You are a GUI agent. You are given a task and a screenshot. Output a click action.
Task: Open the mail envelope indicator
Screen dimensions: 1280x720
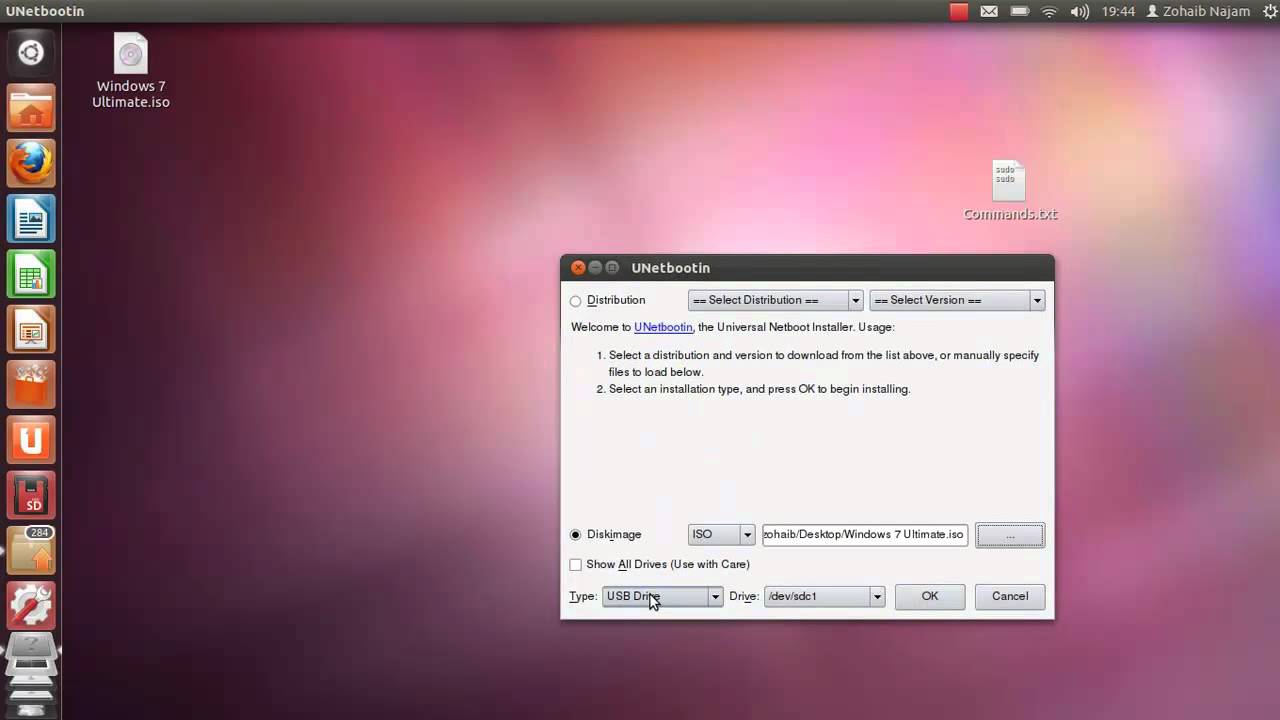pyautogui.click(x=989, y=11)
